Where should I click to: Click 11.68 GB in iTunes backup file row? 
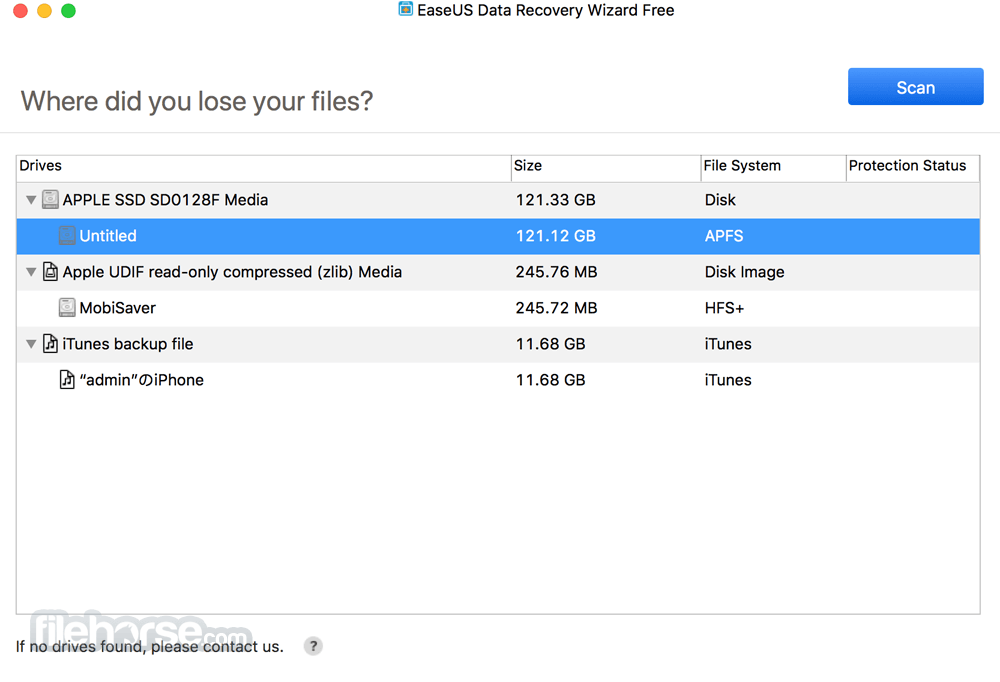(x=550, y=345)
